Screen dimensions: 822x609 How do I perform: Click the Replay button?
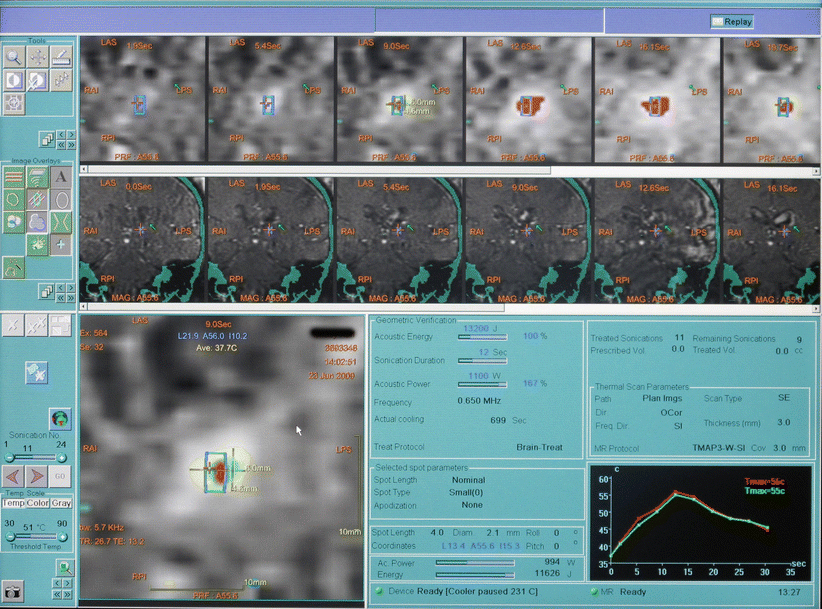point(732,21)
